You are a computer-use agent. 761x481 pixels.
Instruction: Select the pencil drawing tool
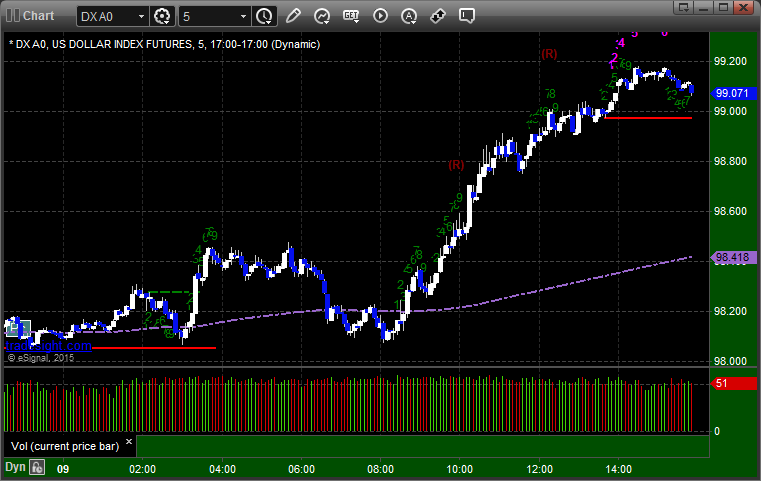293,16
